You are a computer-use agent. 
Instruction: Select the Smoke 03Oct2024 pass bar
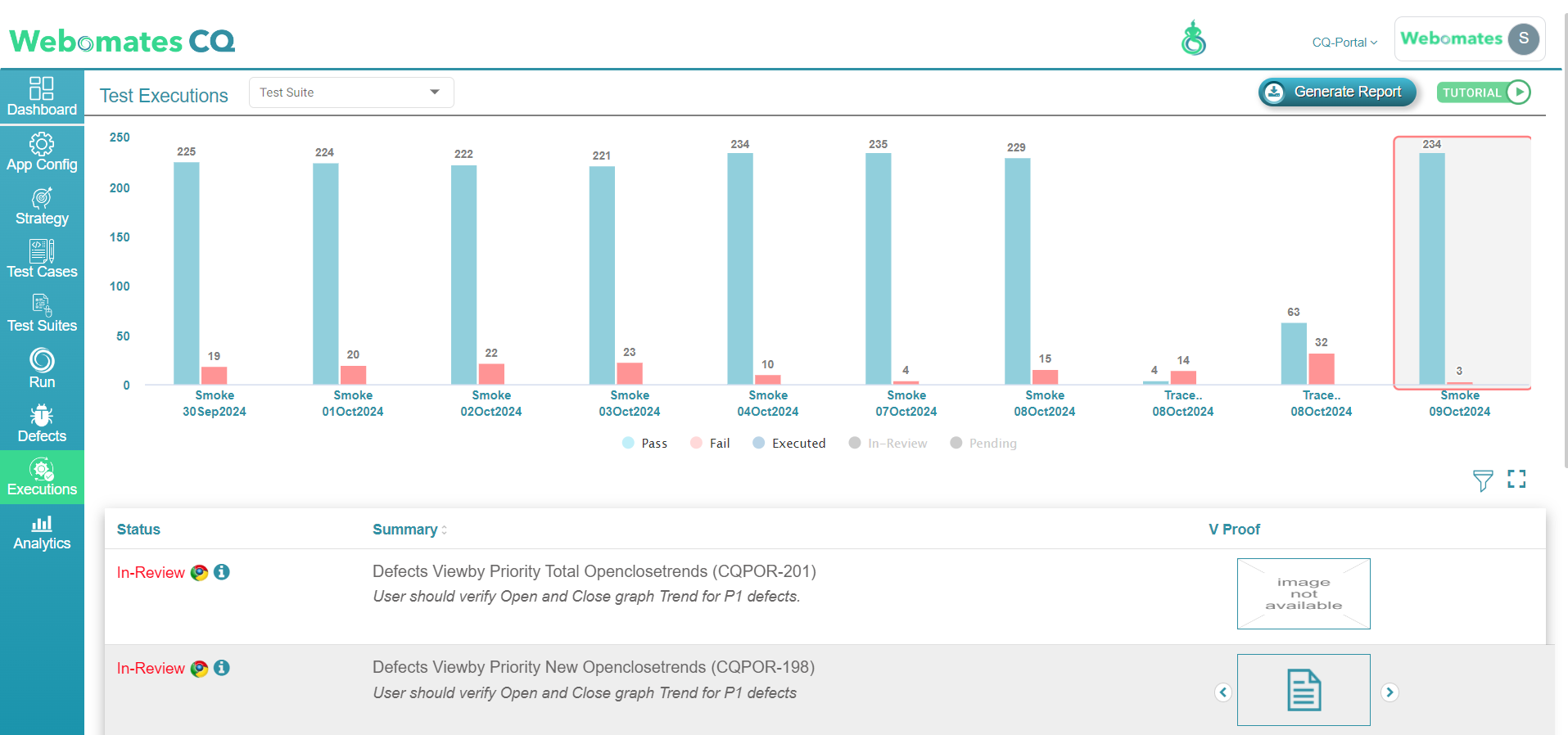(602, 276)
